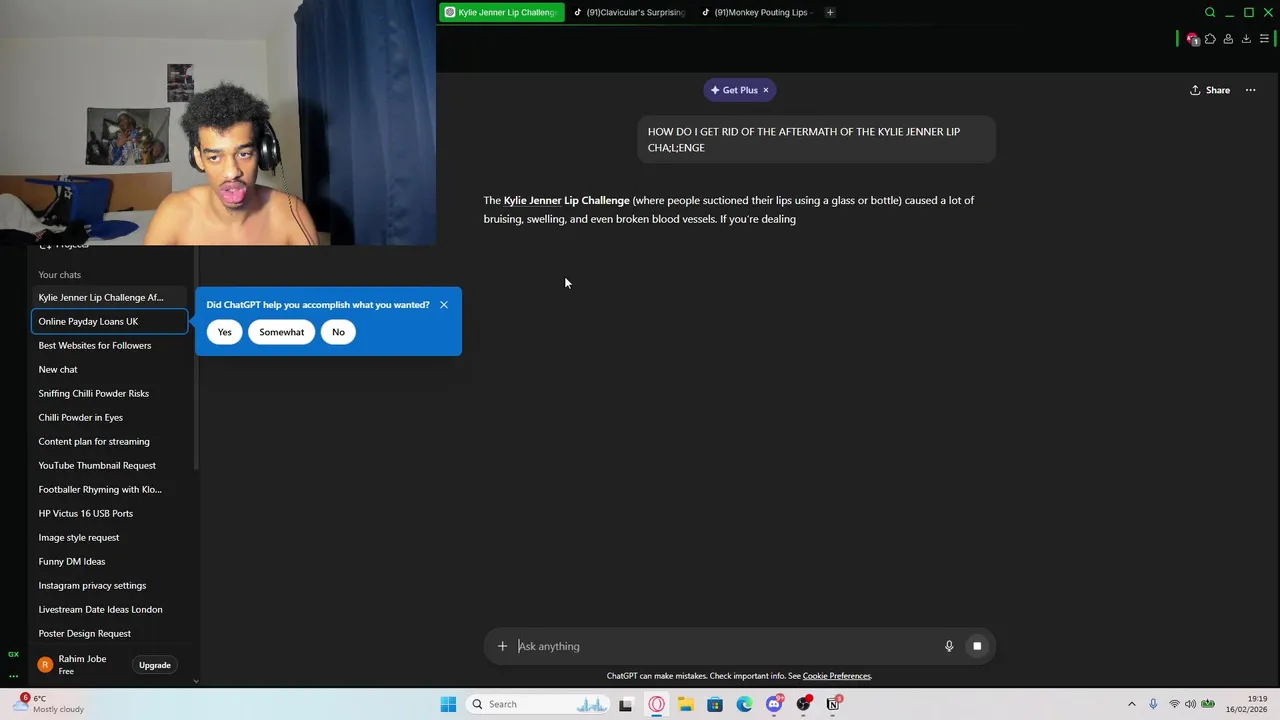Open the YouTube Thumbnail Request chat
Screen dimensions: 1280x720
coord(109,465)
